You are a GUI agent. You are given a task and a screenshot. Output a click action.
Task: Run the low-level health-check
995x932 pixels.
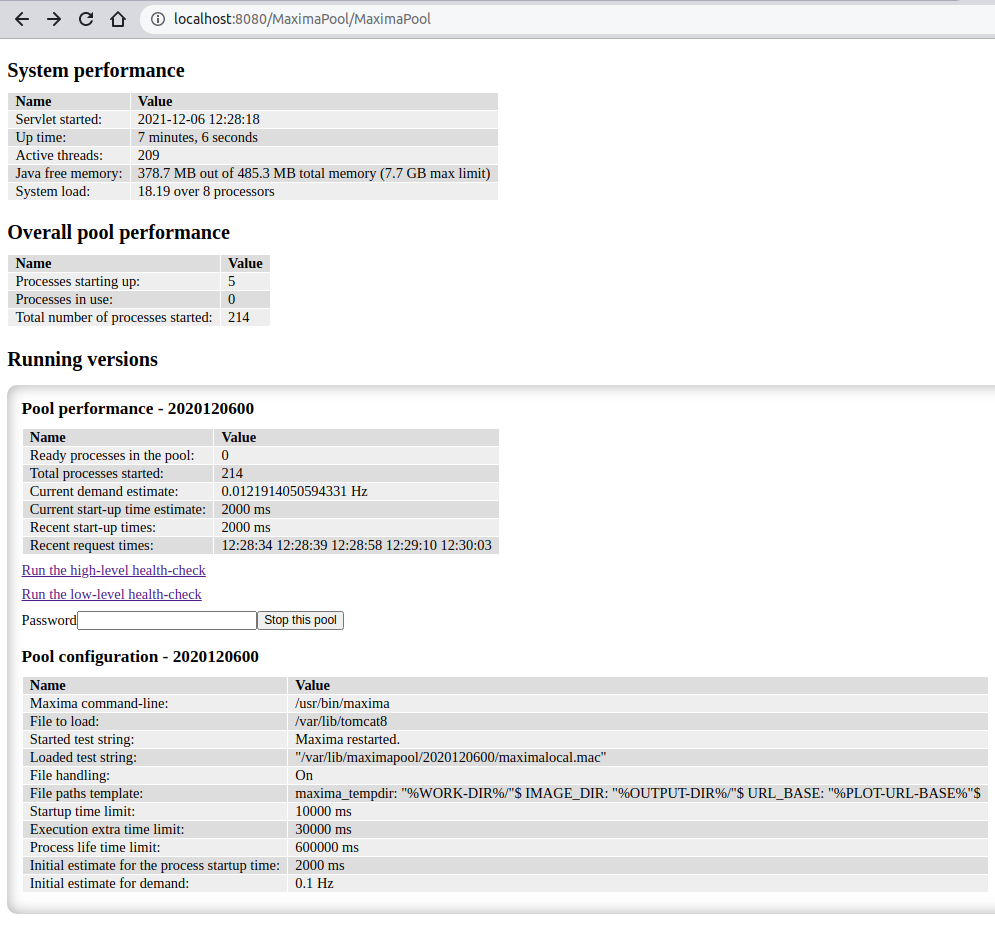[111, 594]
